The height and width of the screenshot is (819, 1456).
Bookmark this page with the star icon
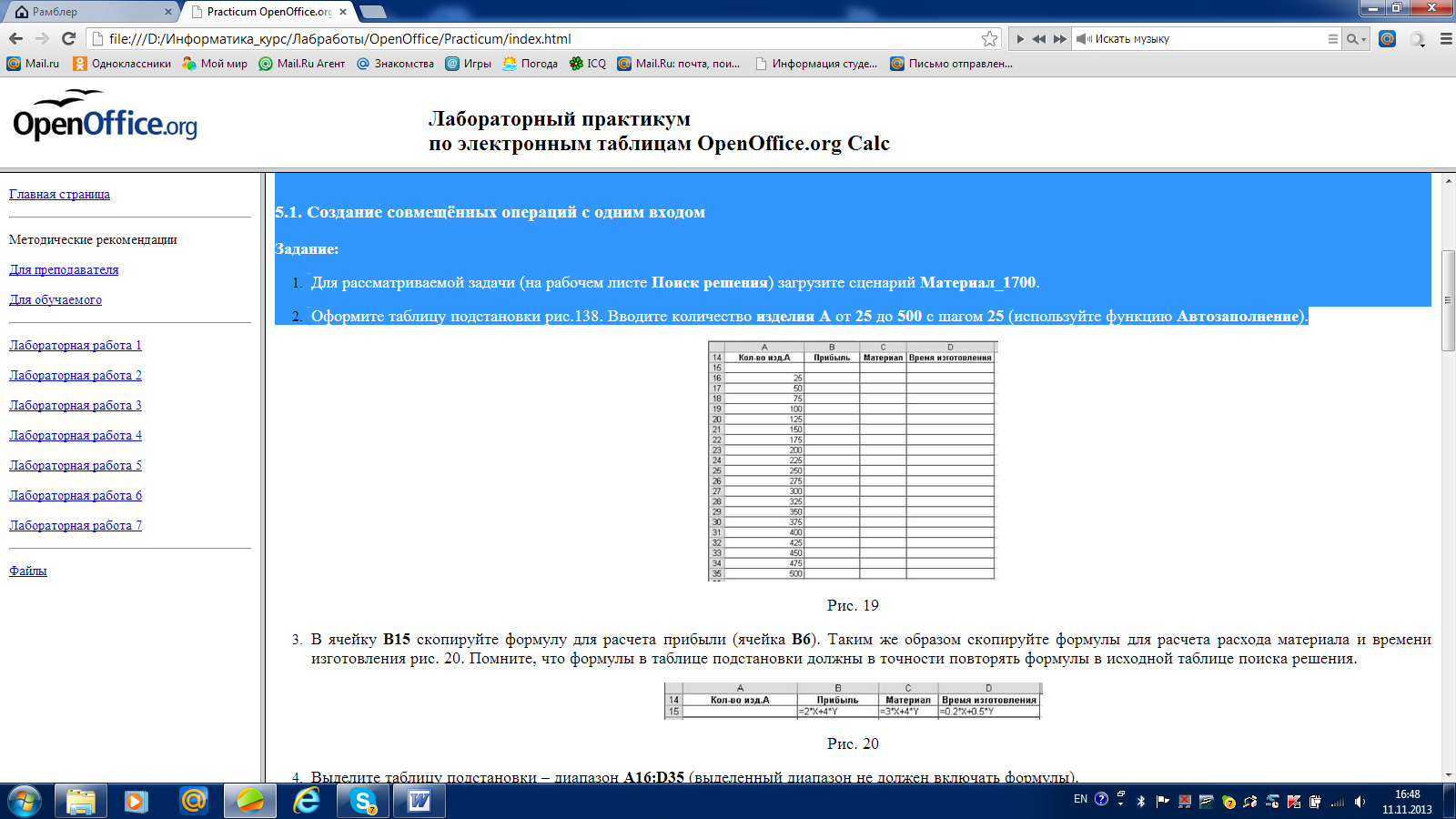pyautogui.click(x=989, y=38)
